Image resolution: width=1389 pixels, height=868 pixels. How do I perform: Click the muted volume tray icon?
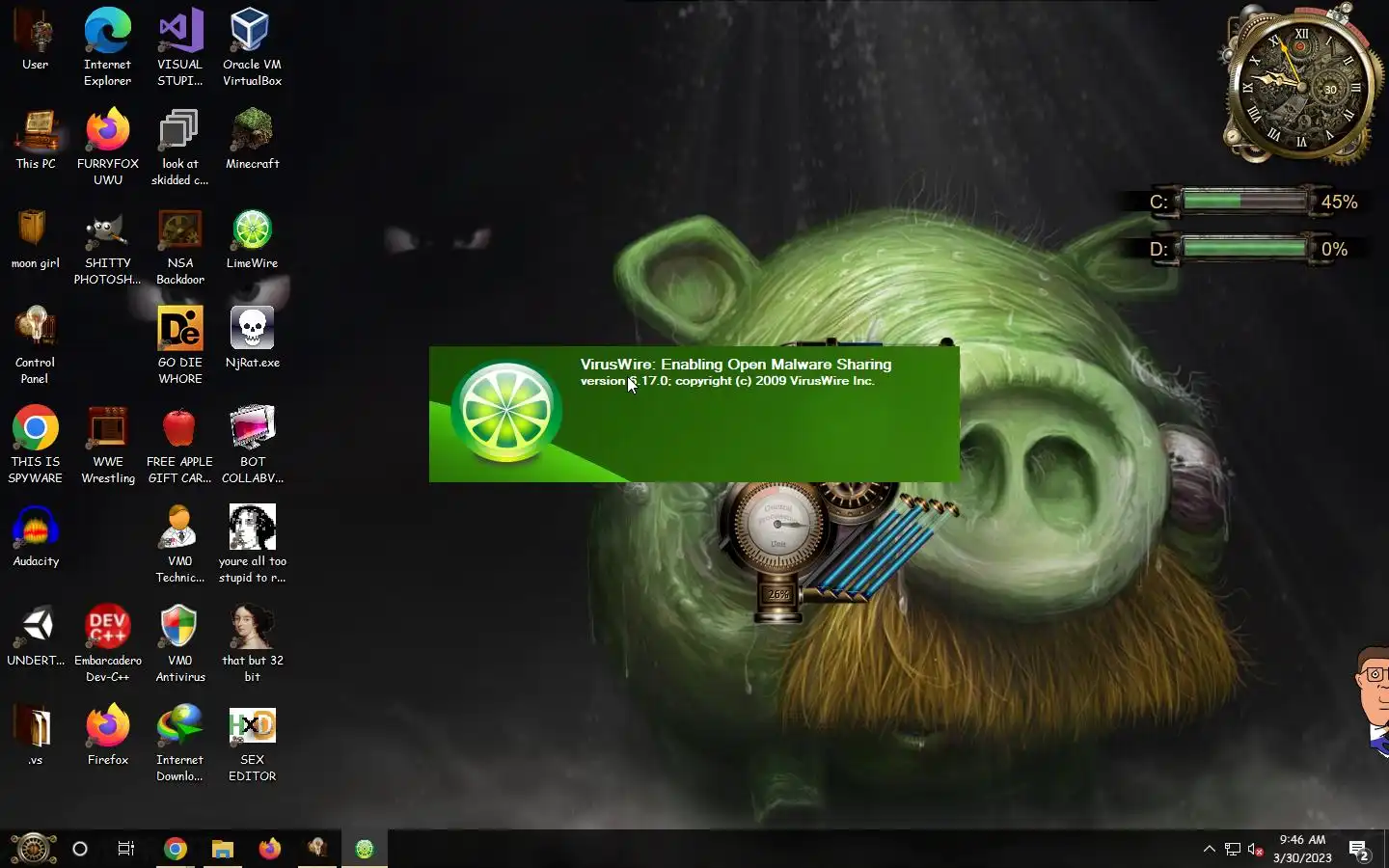pos(1256,849)
